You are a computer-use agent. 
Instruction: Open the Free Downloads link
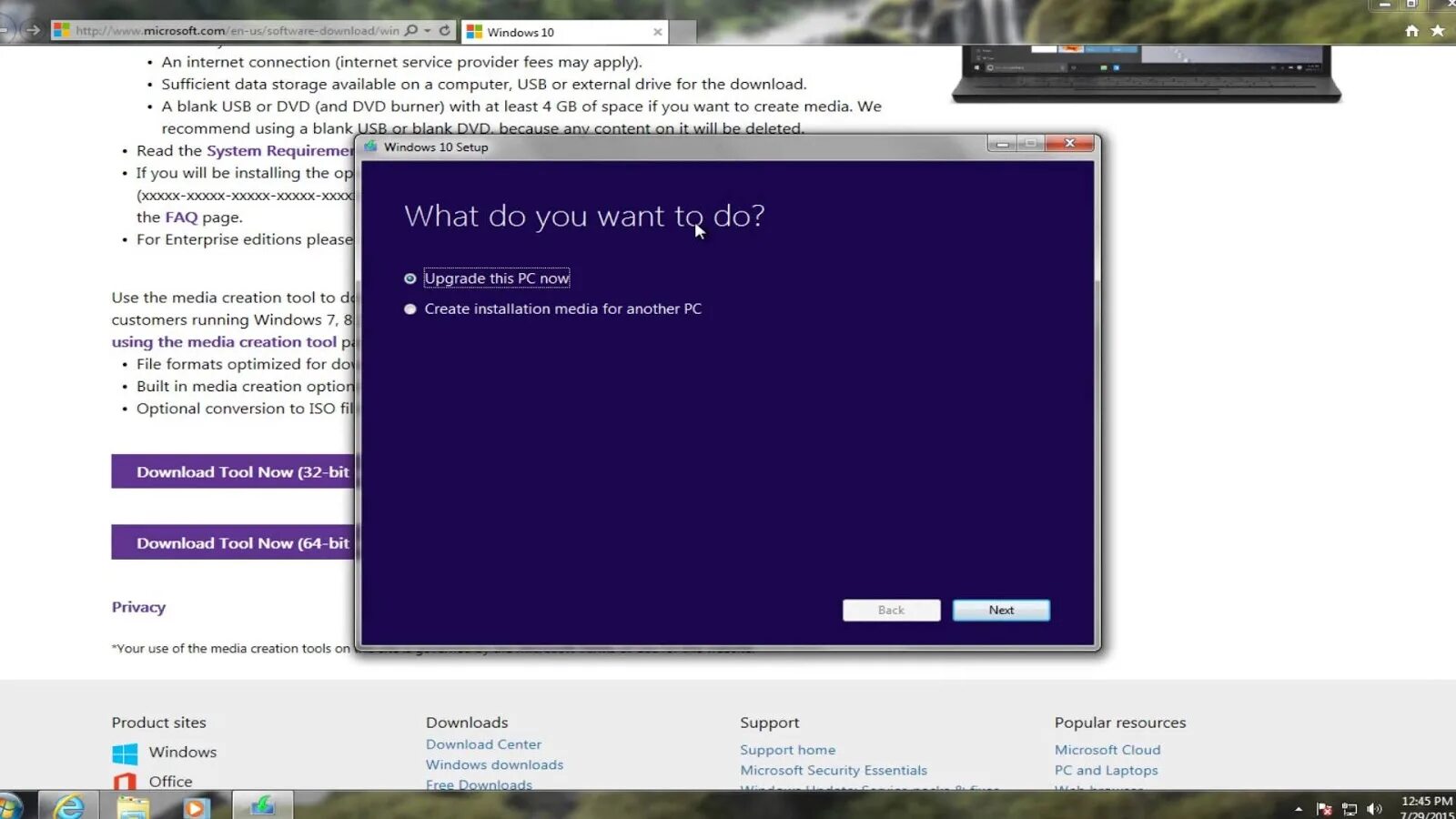coord(479,784)
